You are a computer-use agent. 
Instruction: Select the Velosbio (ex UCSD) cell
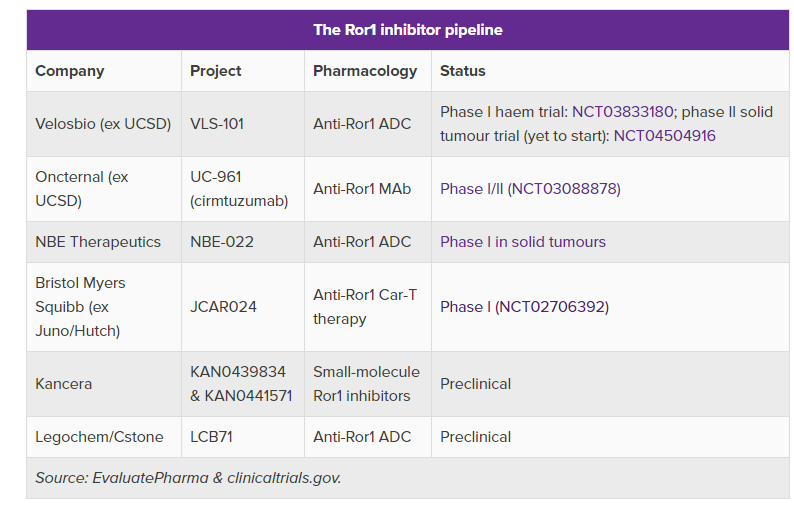tap(103, 124)
